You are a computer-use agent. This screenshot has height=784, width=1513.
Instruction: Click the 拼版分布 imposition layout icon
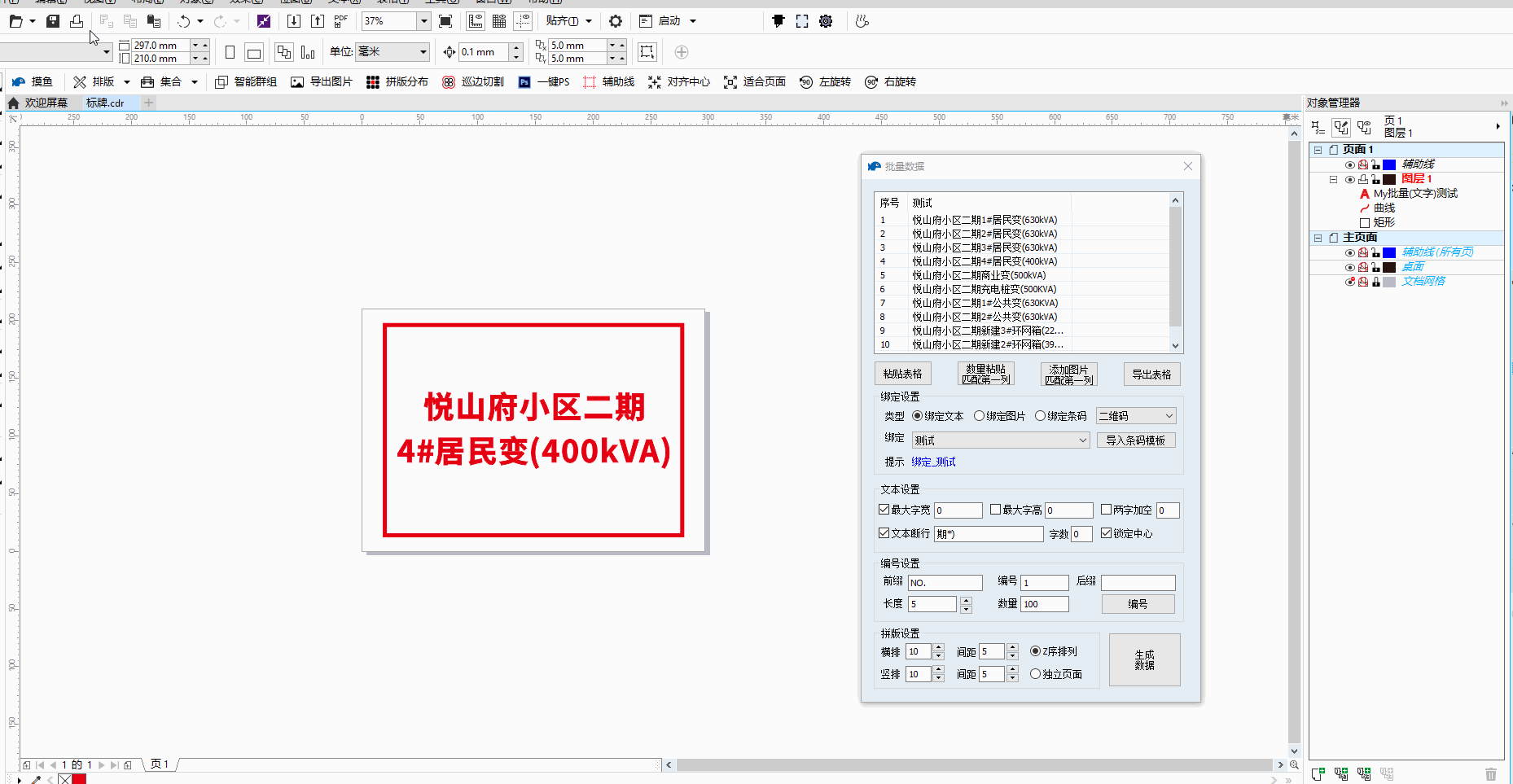tap(373, 82)
